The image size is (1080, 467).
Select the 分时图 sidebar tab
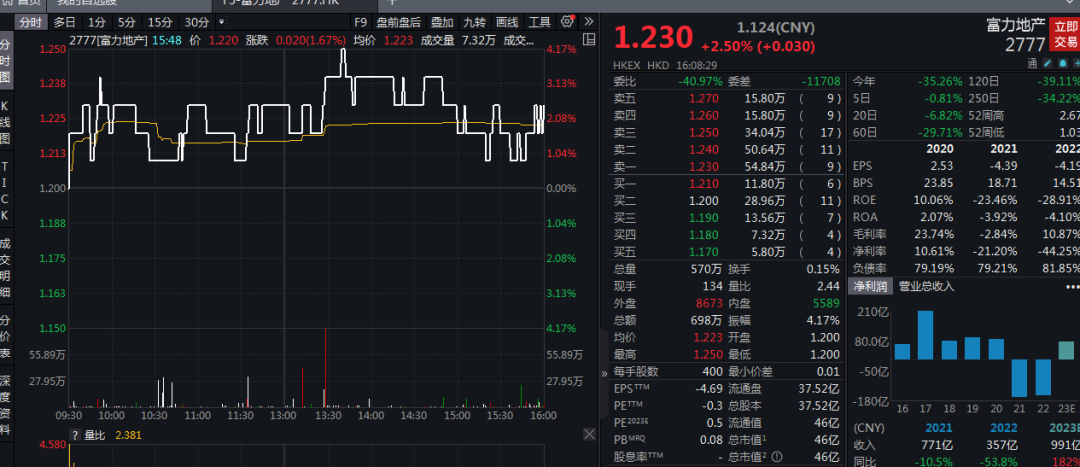pyautogui.click(x=6, y=61)
